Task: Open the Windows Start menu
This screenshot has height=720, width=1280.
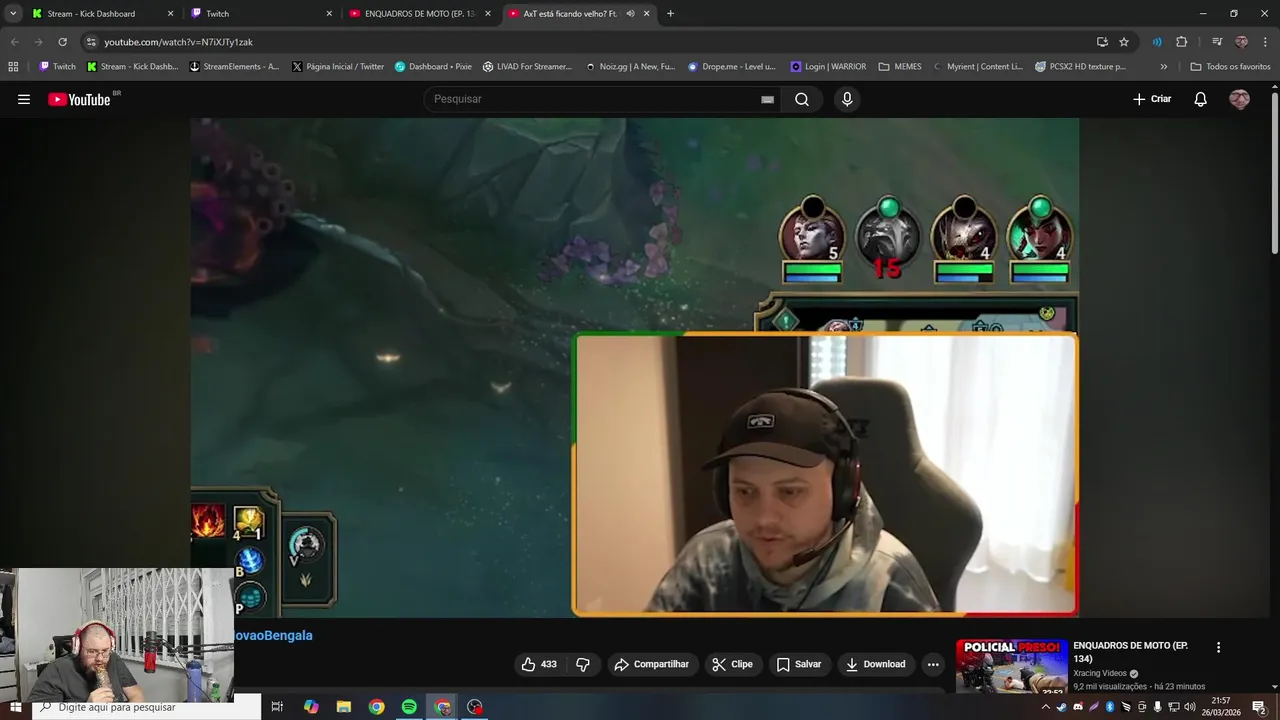Action: [x=15, y=707]
